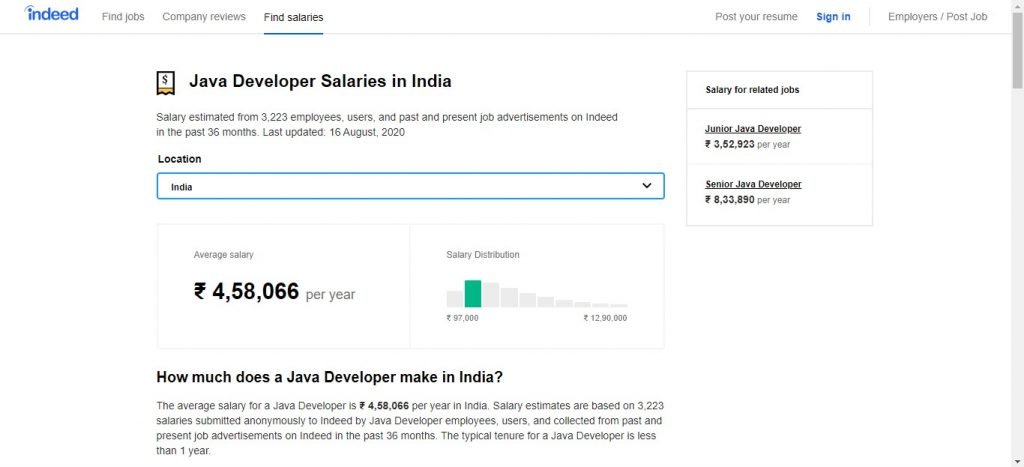Click the Sign in link
Viewport: 1024px width, 467px height.
tap(833, 17)
